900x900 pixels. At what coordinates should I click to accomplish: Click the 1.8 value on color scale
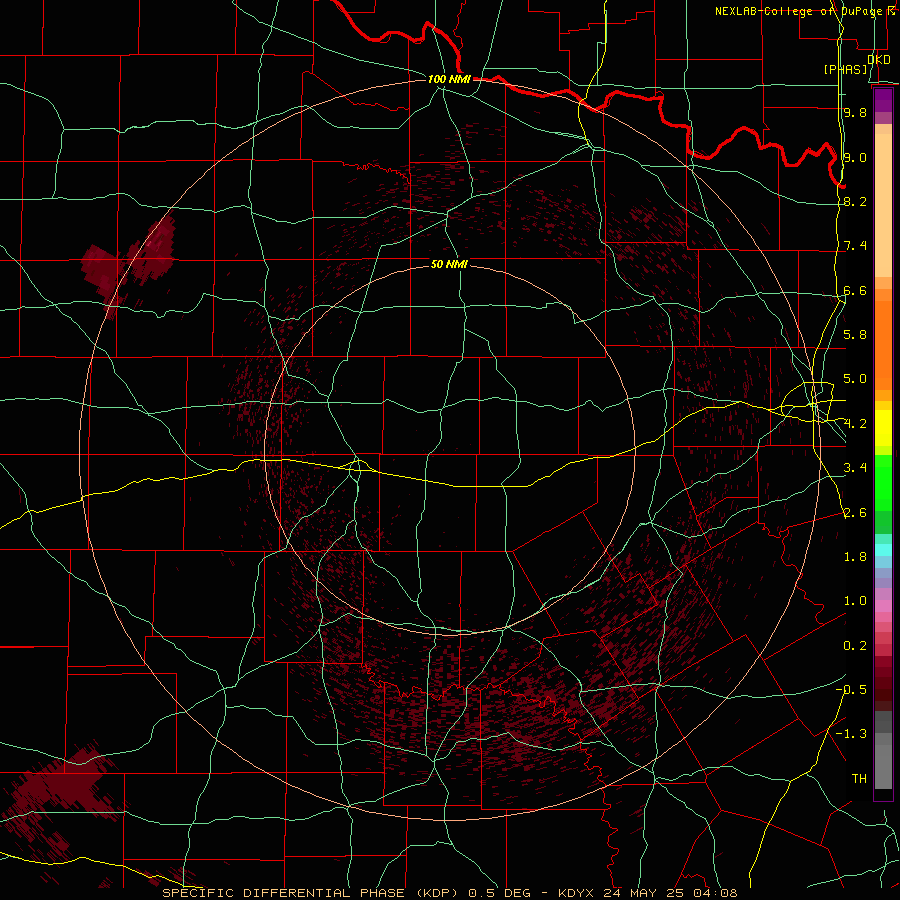click(x=855, y=557)
